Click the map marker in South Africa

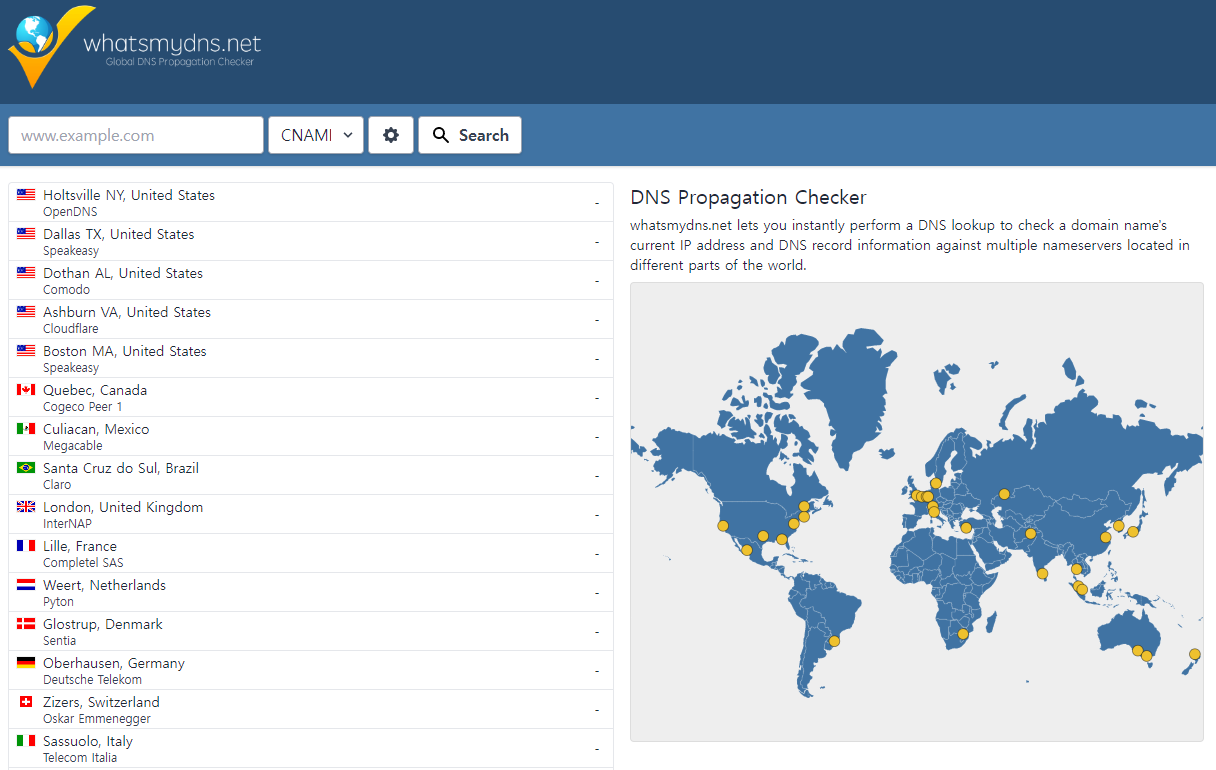click(963, 634)
